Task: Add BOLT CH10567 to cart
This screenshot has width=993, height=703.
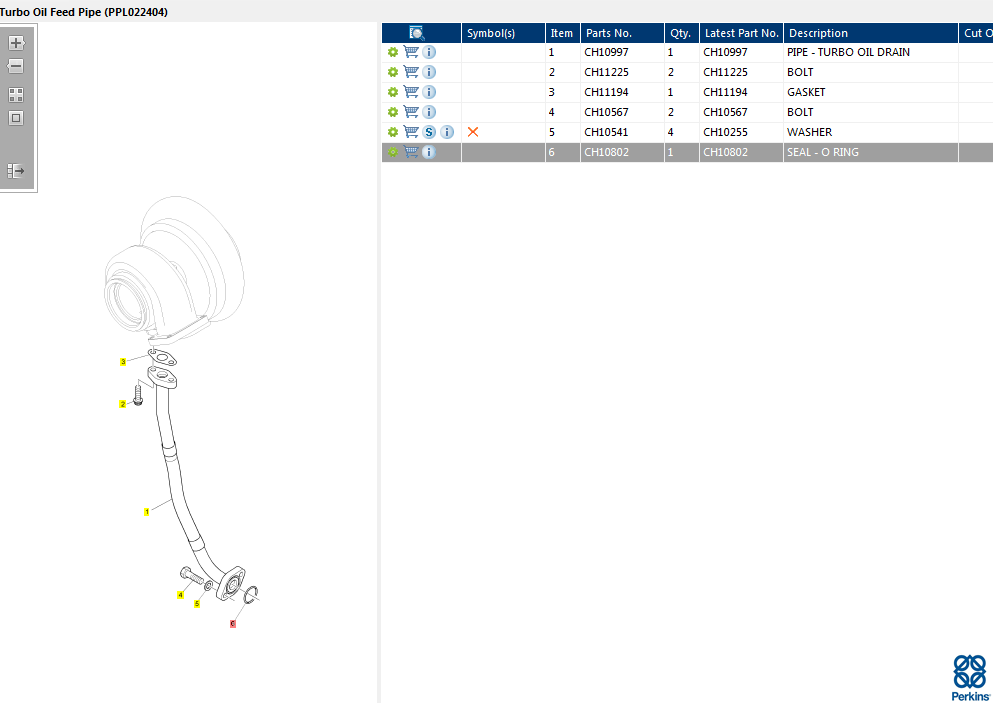Action: (x=411, y=112)
